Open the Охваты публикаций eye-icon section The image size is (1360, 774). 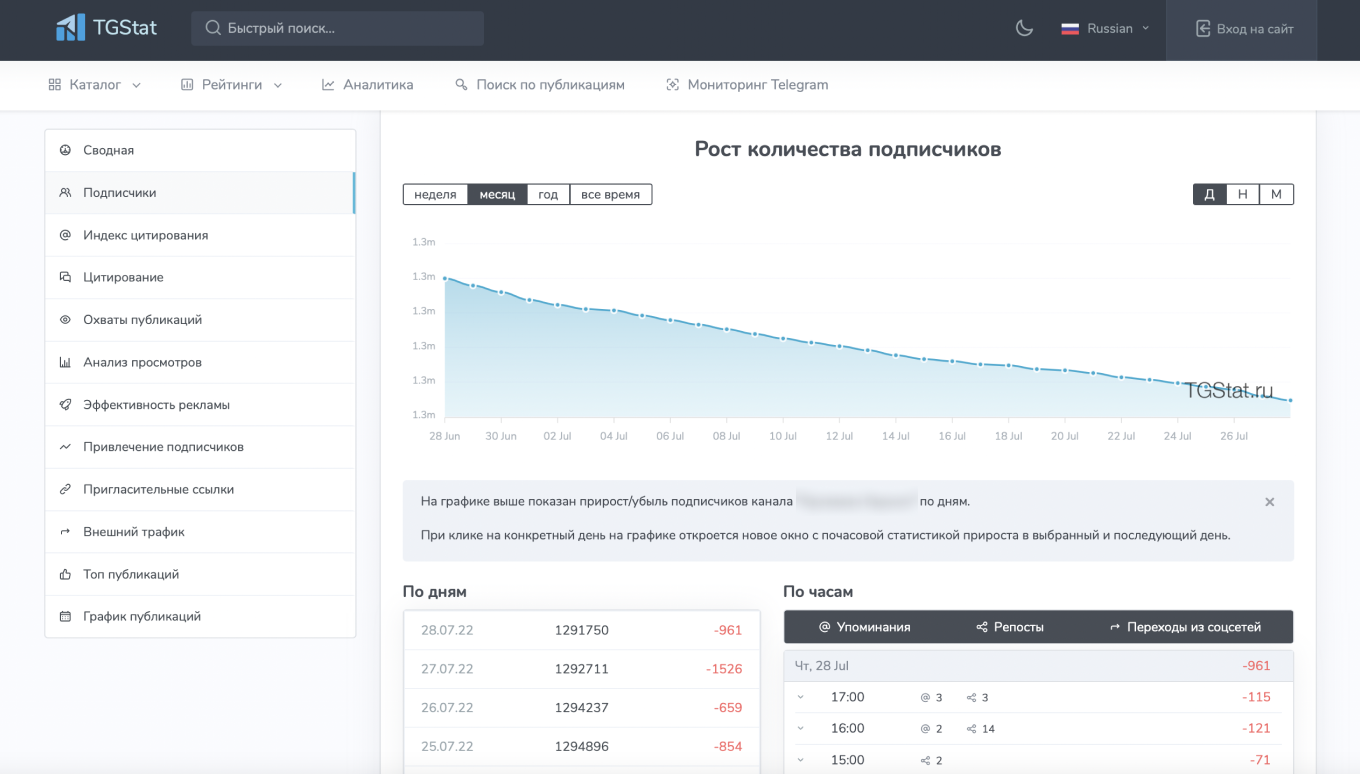142,320
